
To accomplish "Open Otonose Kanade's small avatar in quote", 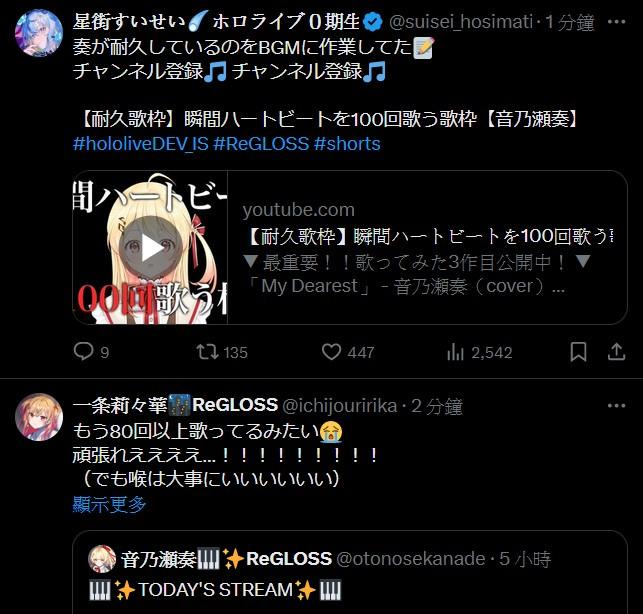I will click(x=102, y=559).
